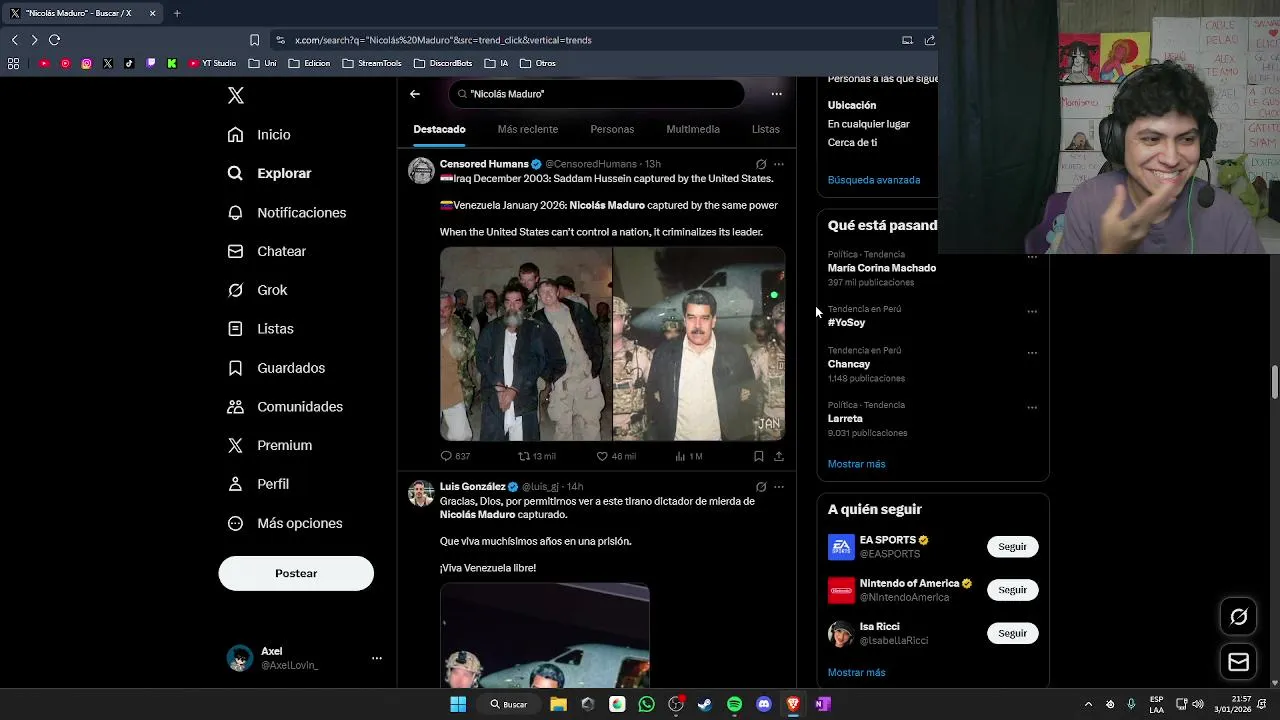Open search options three-dot menu
The image size is (1280, 720).
click(776, 94)
